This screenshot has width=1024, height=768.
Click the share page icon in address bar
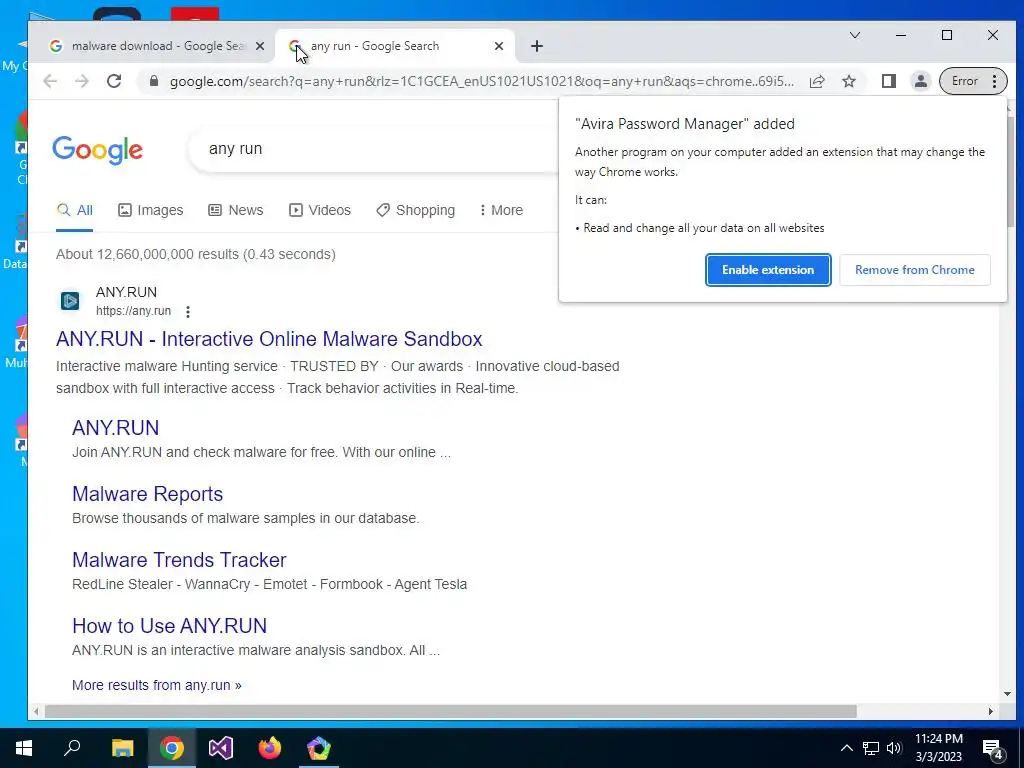click(x=817, y=81)
